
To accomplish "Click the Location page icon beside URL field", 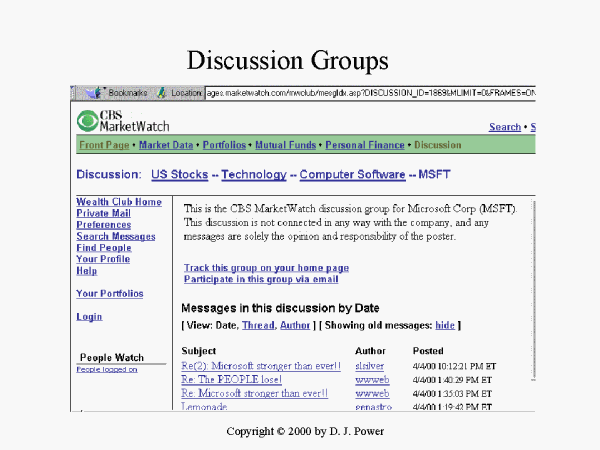I will coord(161,93).
